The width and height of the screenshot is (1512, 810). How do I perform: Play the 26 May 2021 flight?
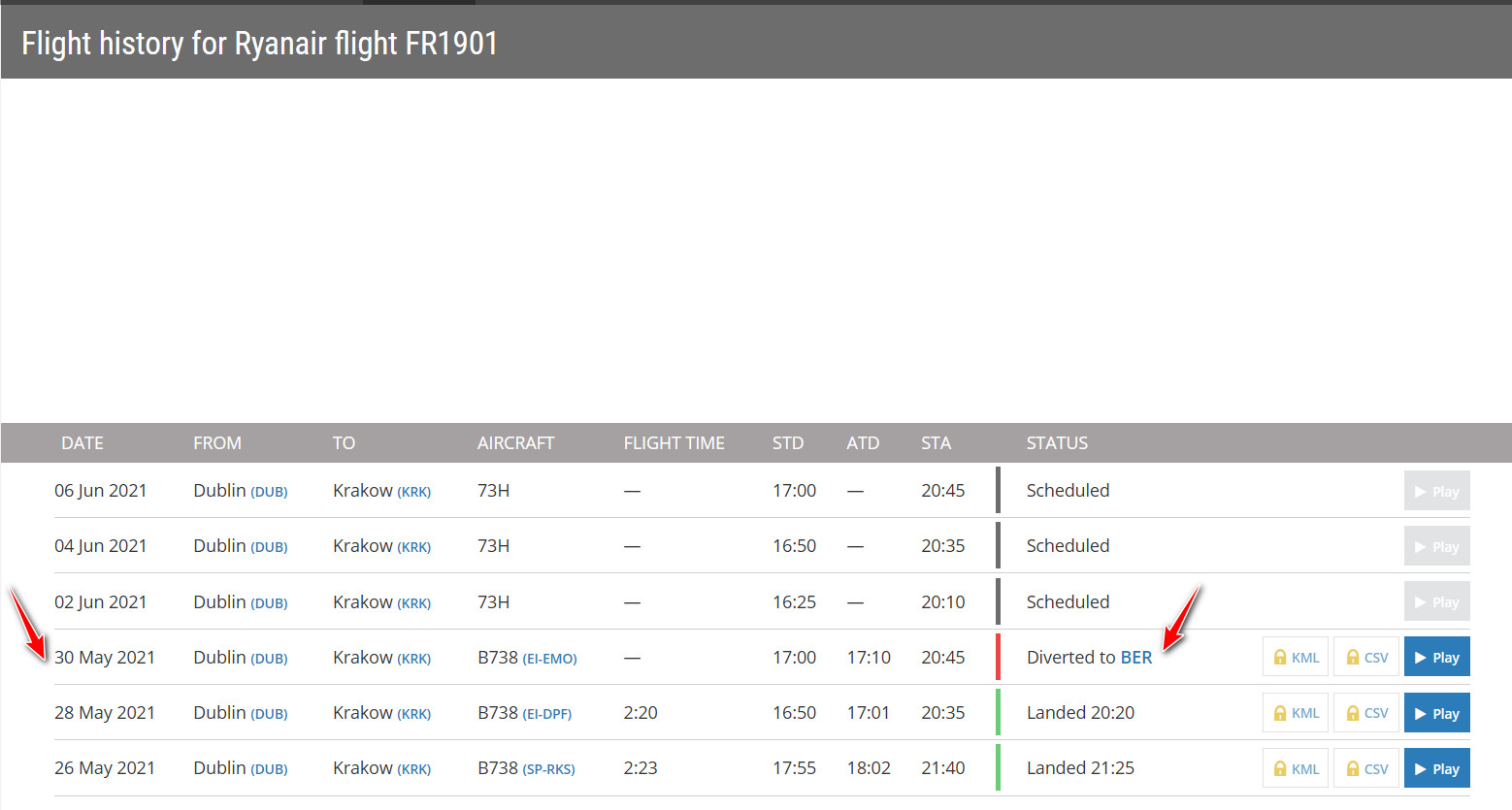tap(1436, 768)
